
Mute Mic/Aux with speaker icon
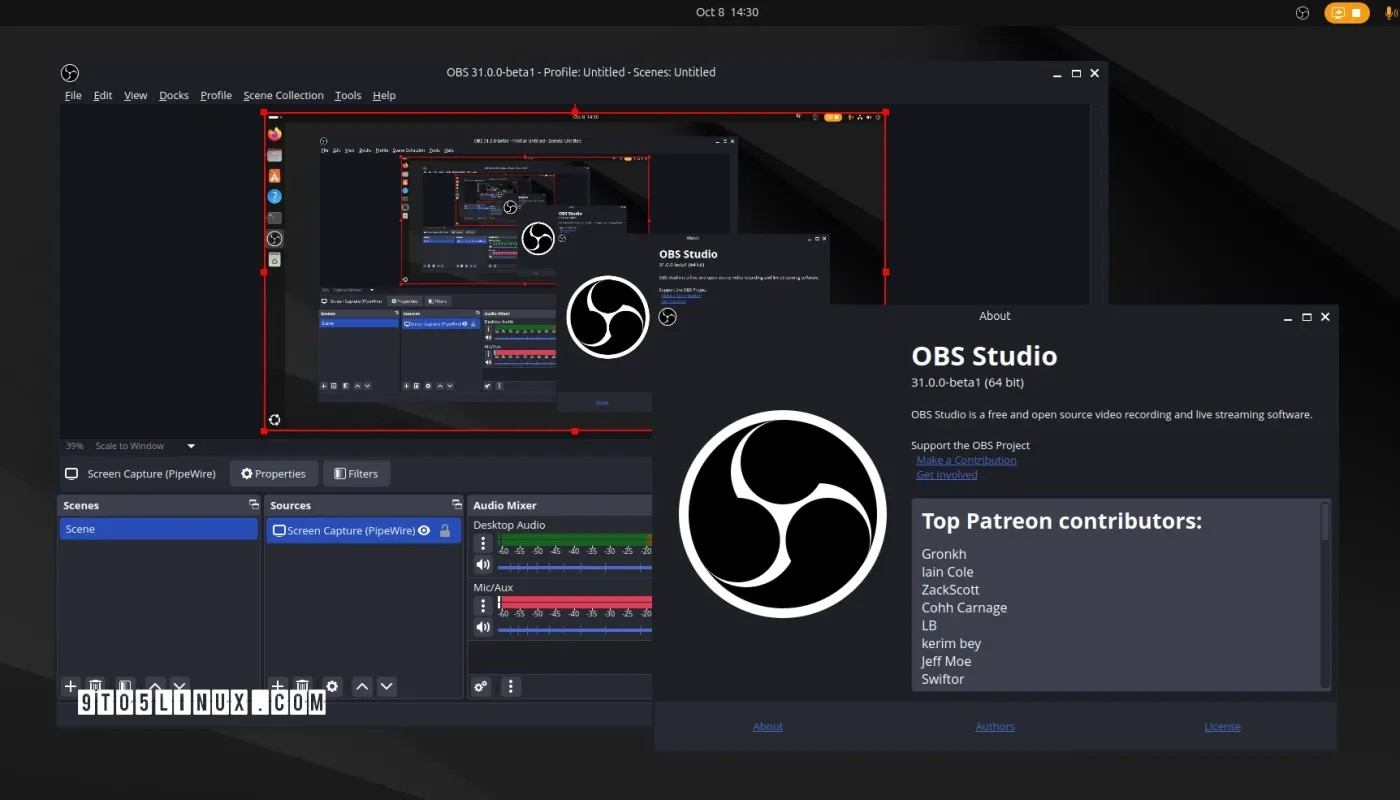[x=483, y=627]
